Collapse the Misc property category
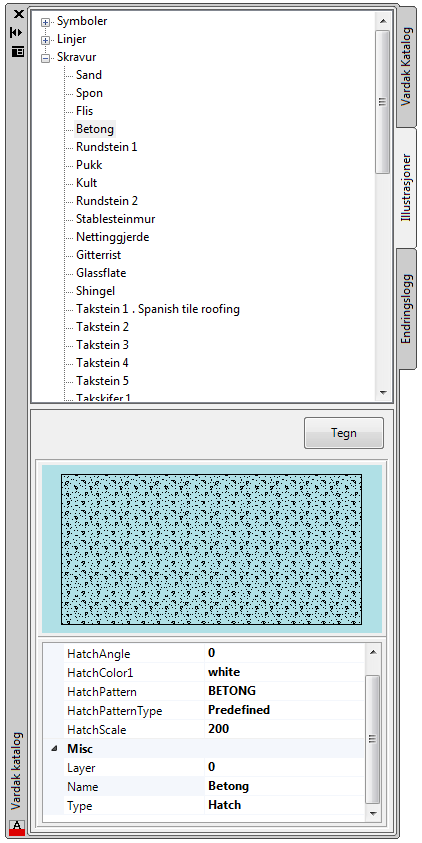Screen dimensions: 422x843 [x=54, y=748]
